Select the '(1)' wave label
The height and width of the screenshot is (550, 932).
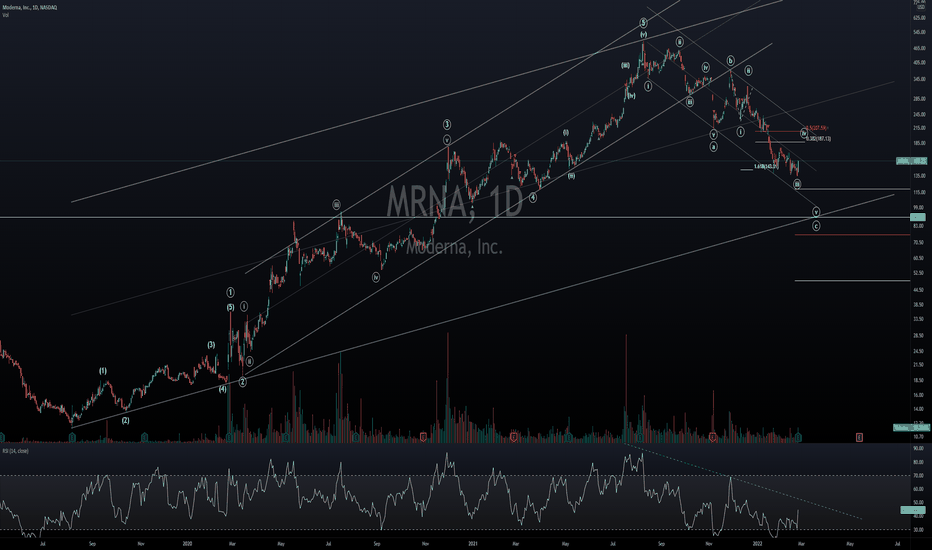click(103, 371)
